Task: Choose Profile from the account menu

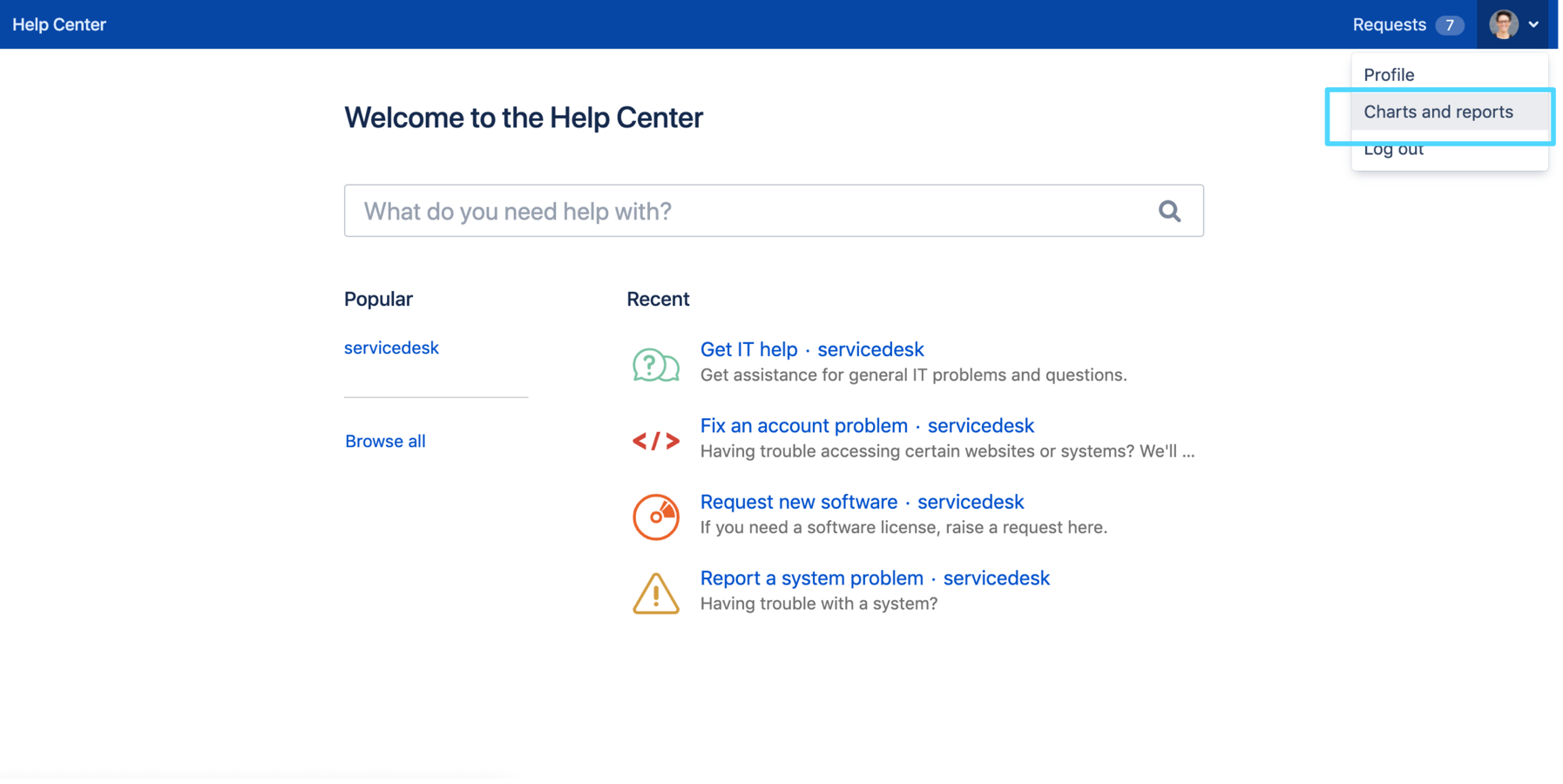Action: coord(1389,74)
